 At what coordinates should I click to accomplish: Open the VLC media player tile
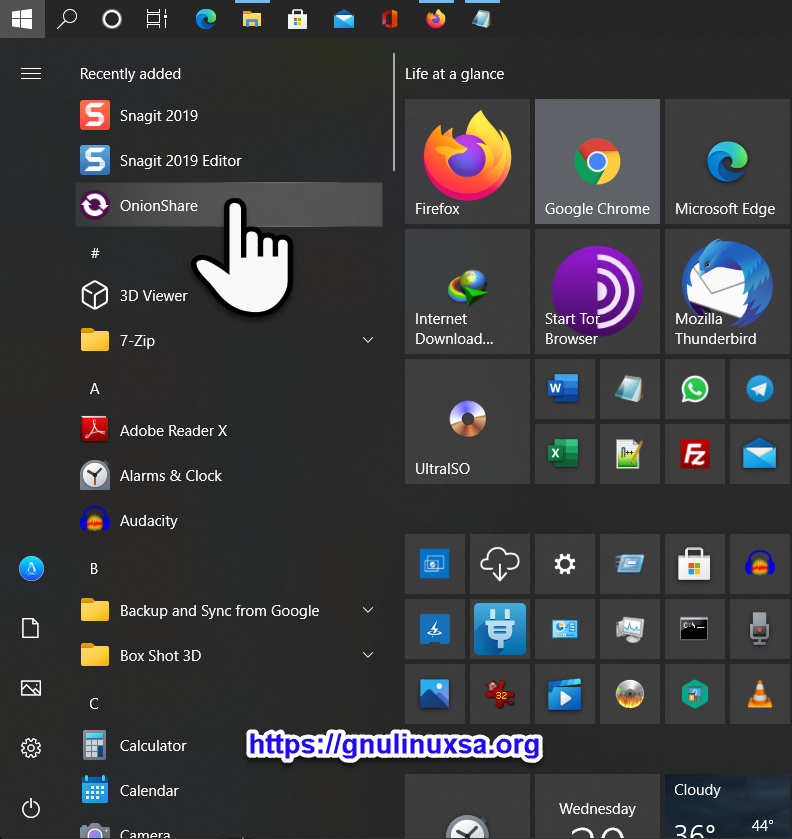tap(760, 694)
